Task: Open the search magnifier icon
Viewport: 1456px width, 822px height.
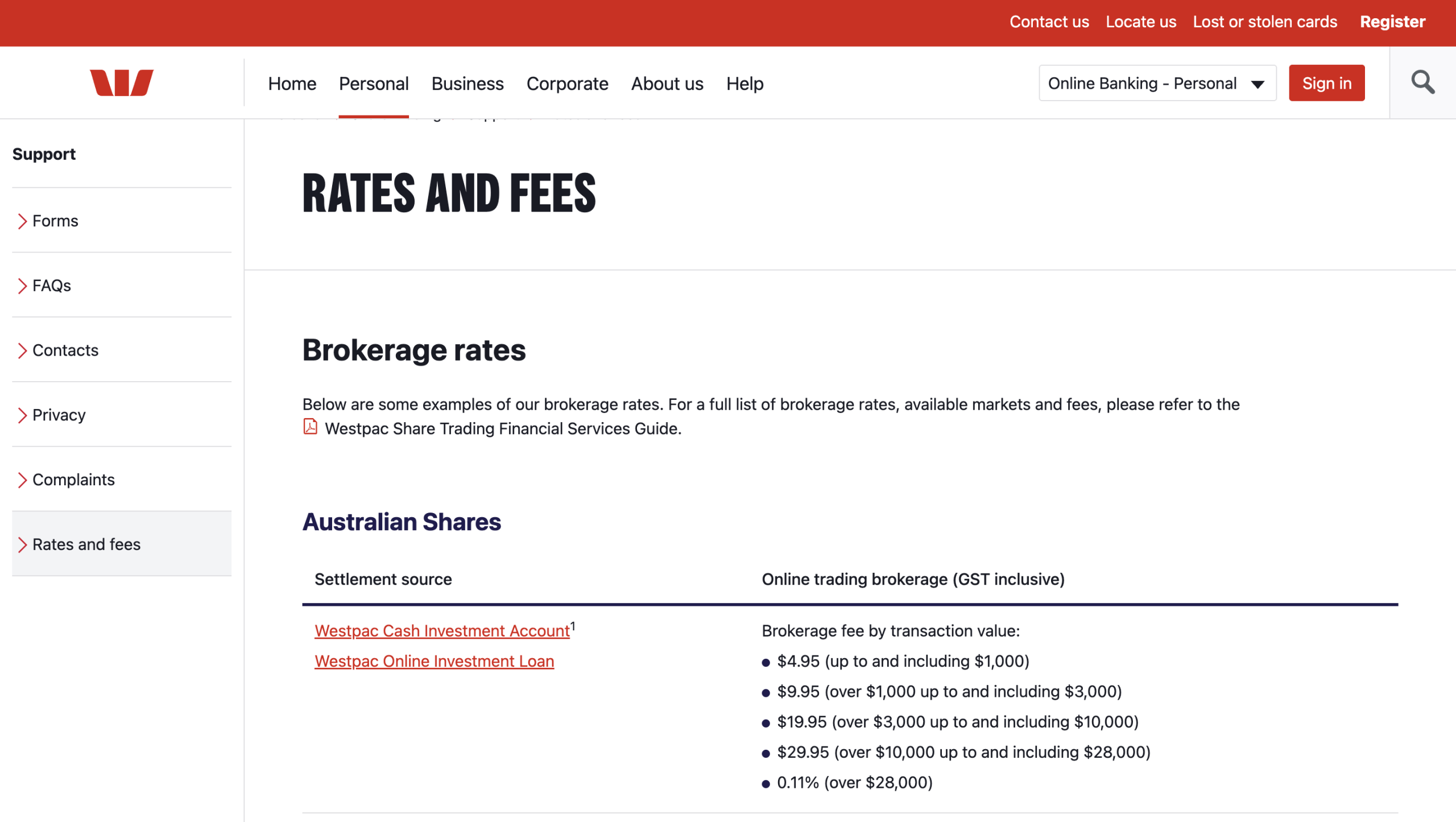Action: 1422,83
